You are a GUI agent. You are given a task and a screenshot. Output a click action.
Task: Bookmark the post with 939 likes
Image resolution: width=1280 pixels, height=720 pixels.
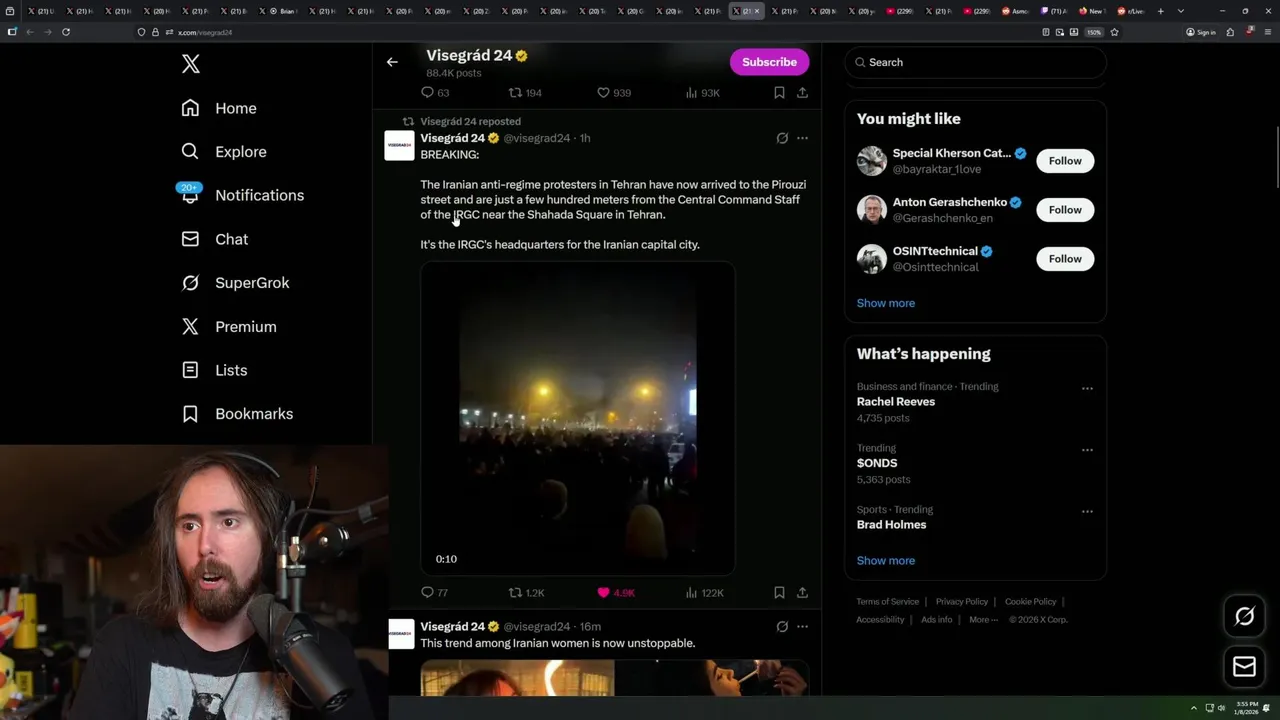point(779,93)
